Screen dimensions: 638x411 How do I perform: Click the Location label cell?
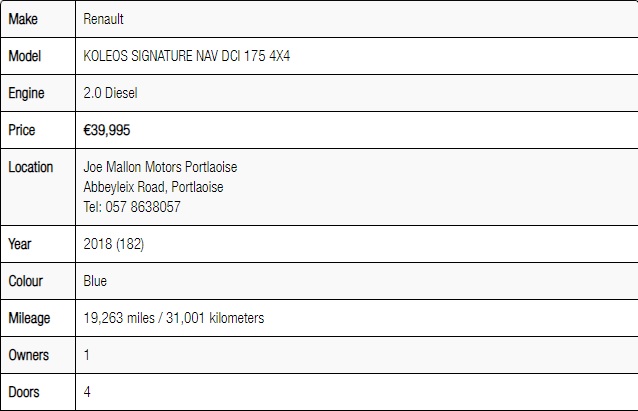point(38,187)
